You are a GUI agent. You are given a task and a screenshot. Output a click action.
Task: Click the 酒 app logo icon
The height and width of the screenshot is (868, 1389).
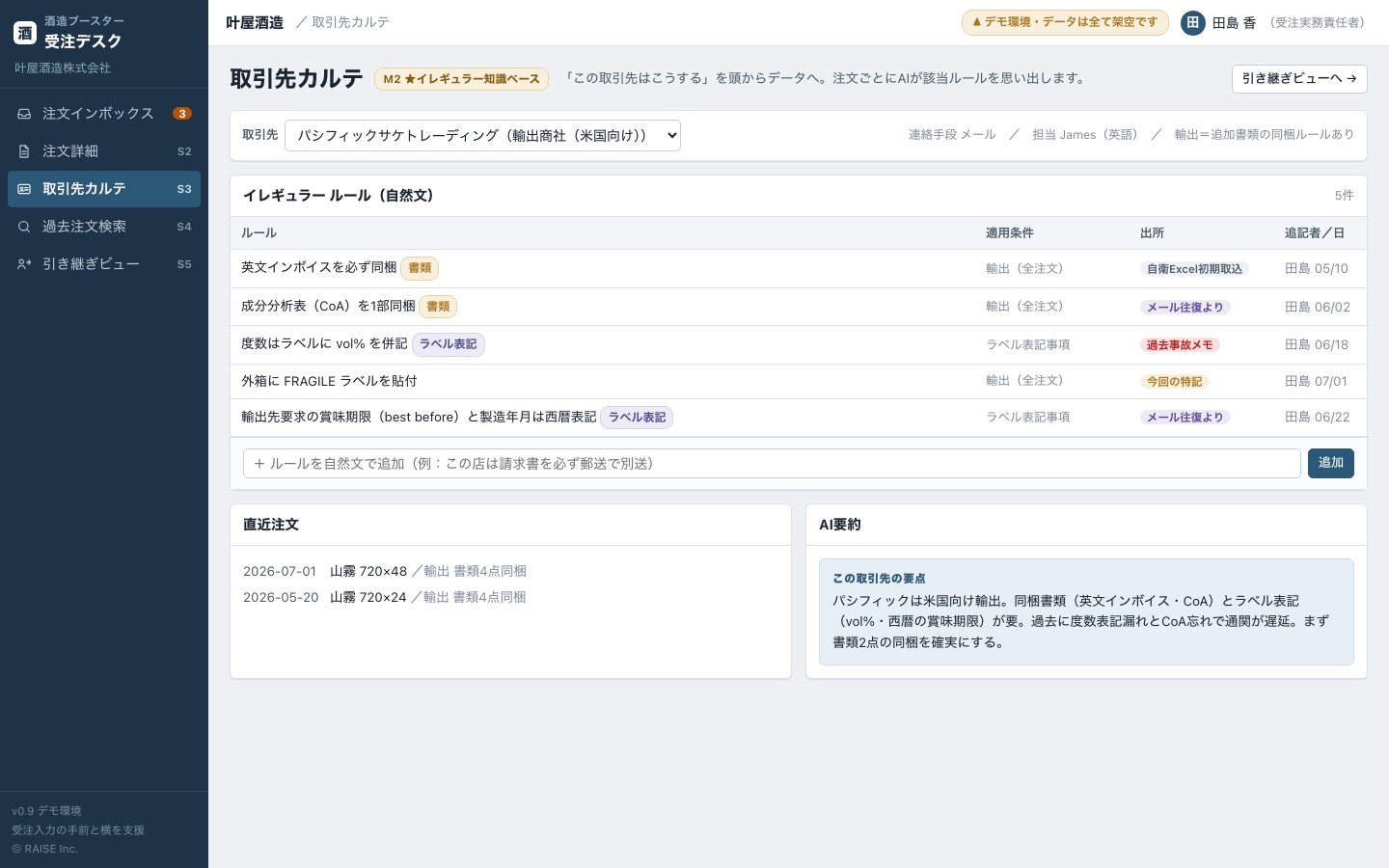click(x=25, y=33)
